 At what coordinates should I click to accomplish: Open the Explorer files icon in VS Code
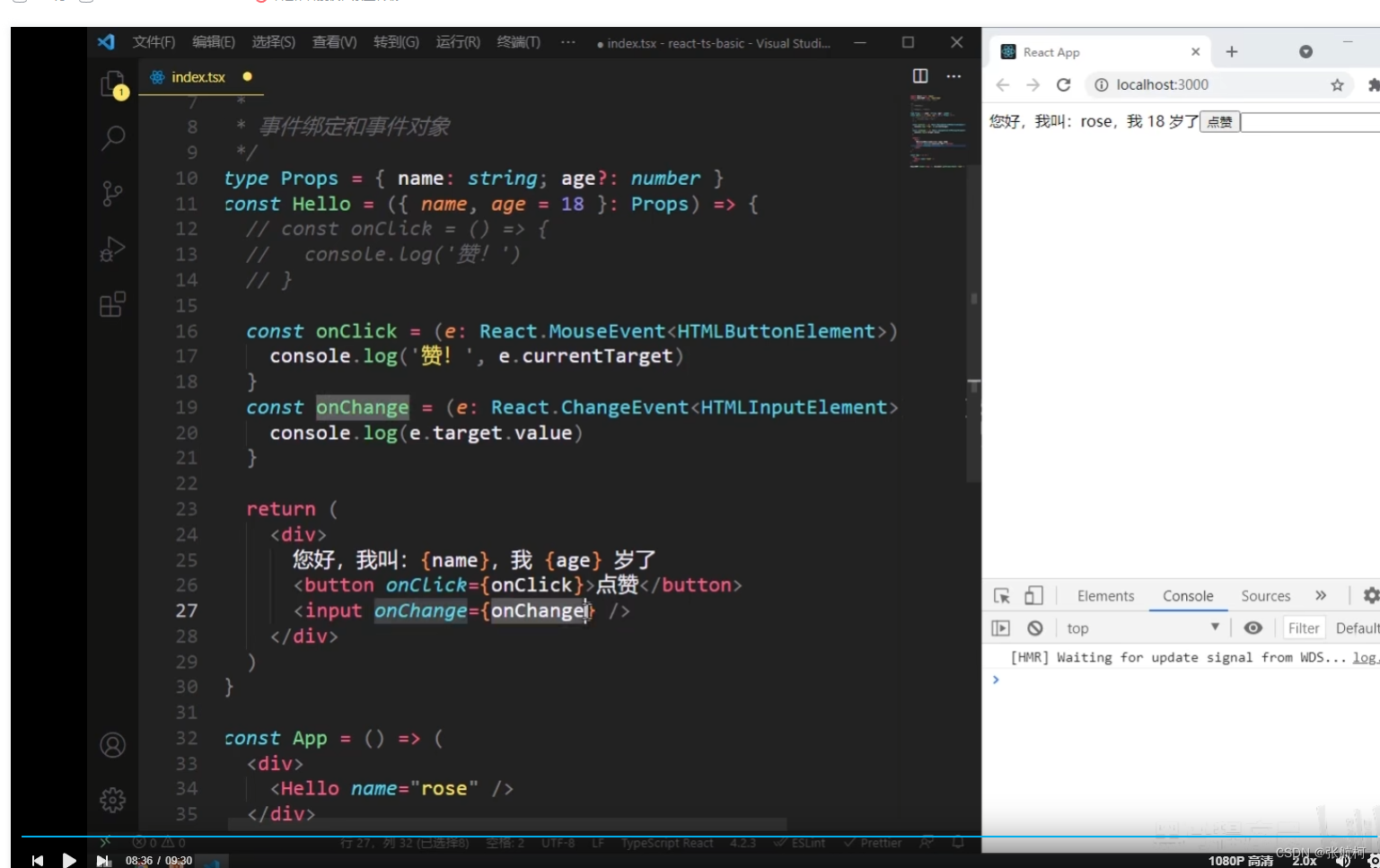pyautogui.click(x=112, y=84)
